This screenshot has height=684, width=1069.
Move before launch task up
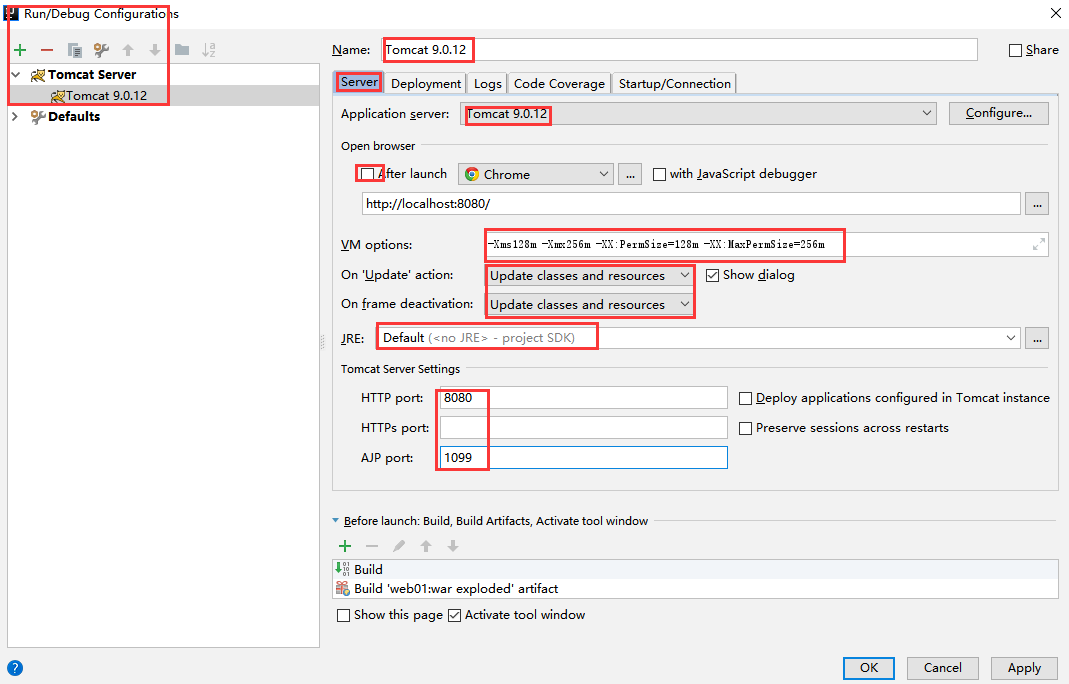click(426, 546)
